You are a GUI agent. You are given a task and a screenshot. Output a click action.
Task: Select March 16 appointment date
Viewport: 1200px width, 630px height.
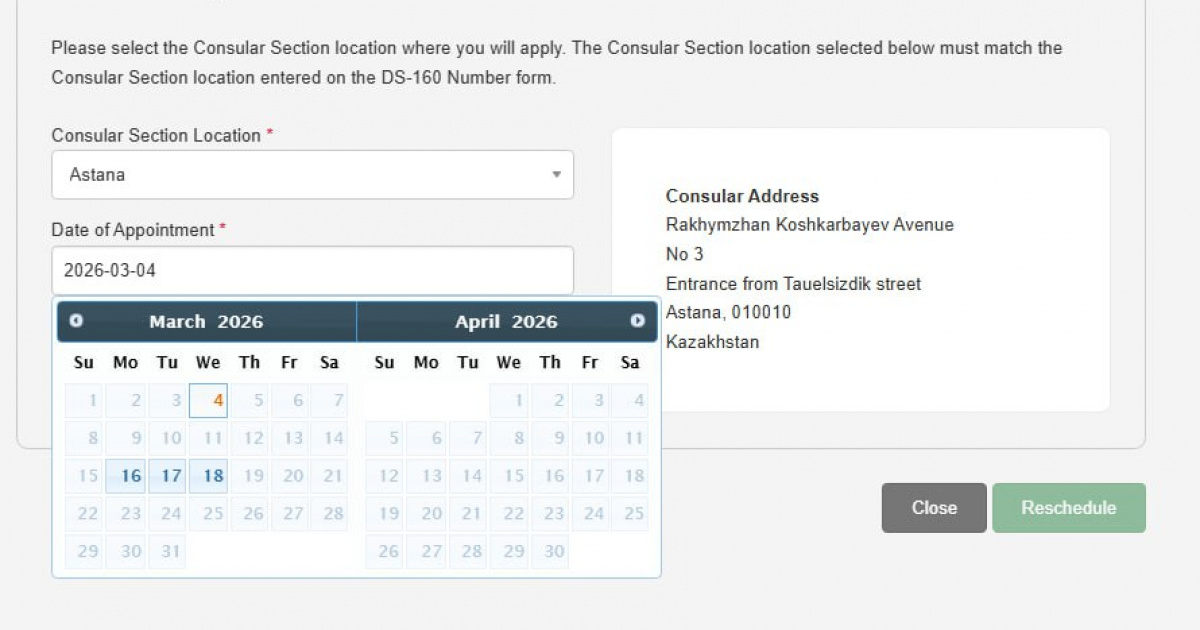(127, 476)
